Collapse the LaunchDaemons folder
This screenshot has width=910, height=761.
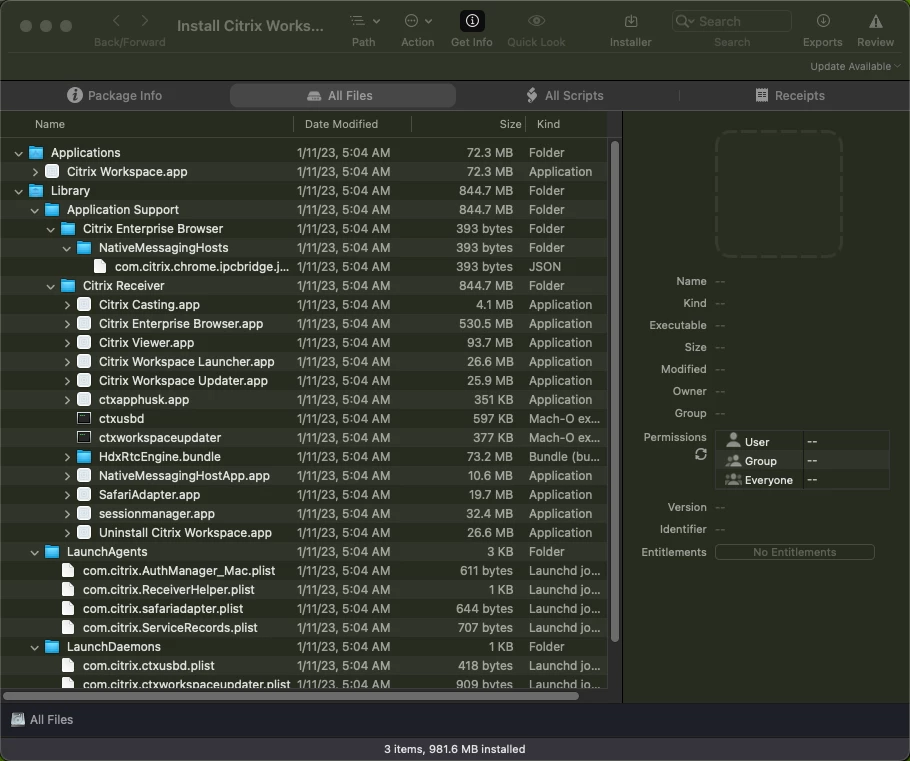pyautogui.click(x=35, y=647)
